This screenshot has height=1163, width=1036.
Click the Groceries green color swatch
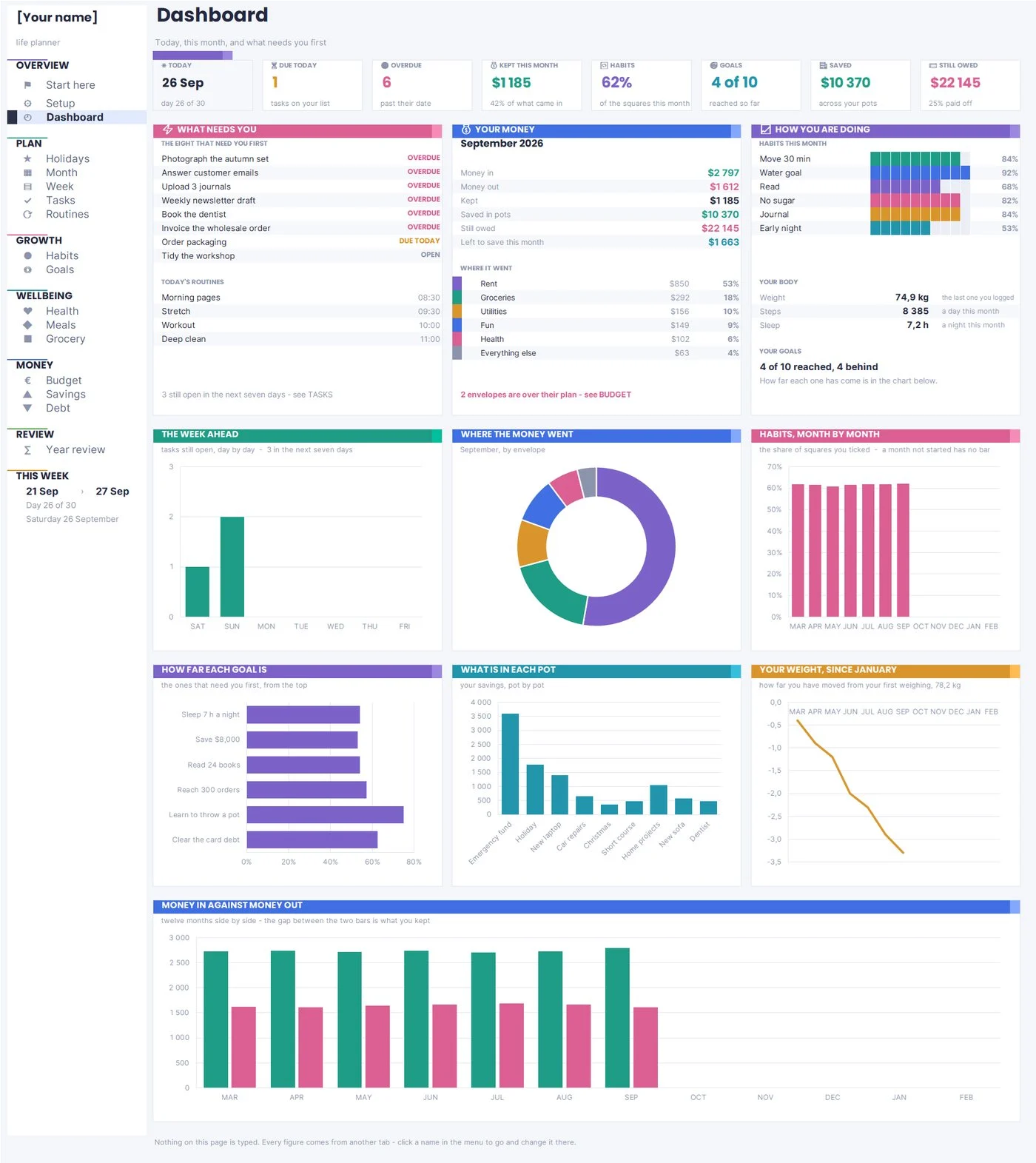point(457,298)
